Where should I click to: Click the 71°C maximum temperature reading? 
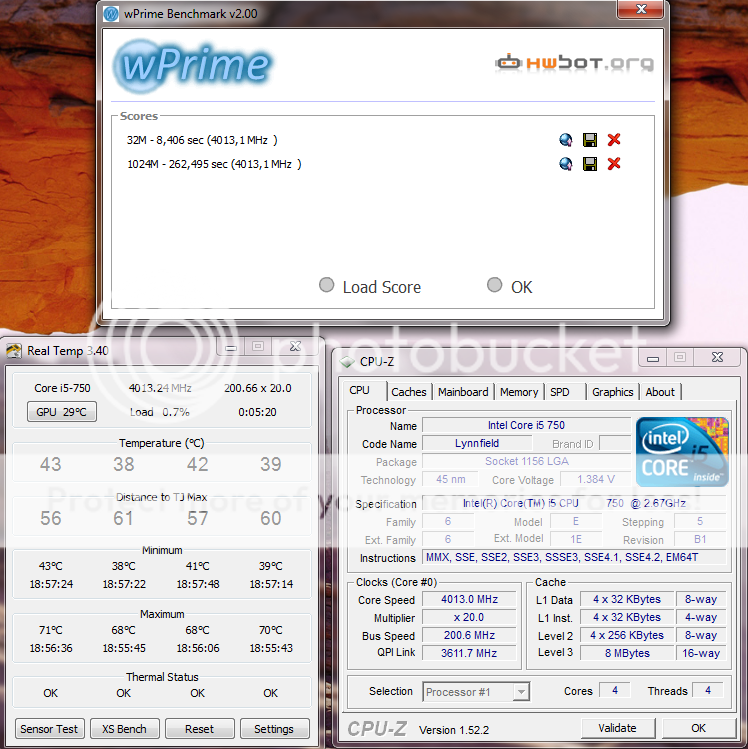[x=51, y=630]
